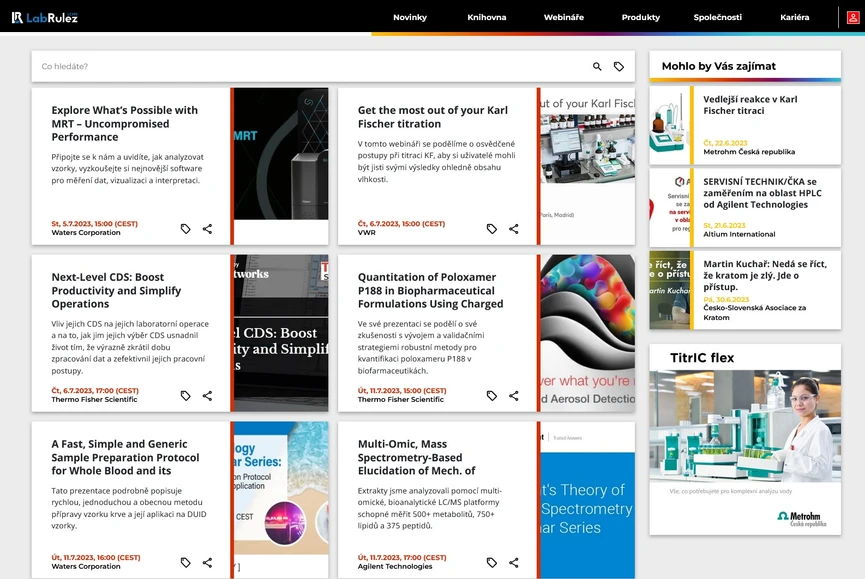Open the Knihovna menu
This screenshot has width=865, height=579.
tap(487, 17)
